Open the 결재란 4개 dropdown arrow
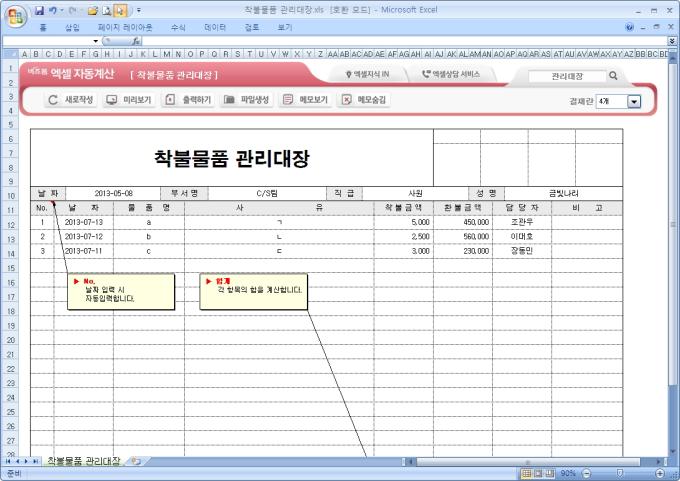 click(x=634, y=102)
